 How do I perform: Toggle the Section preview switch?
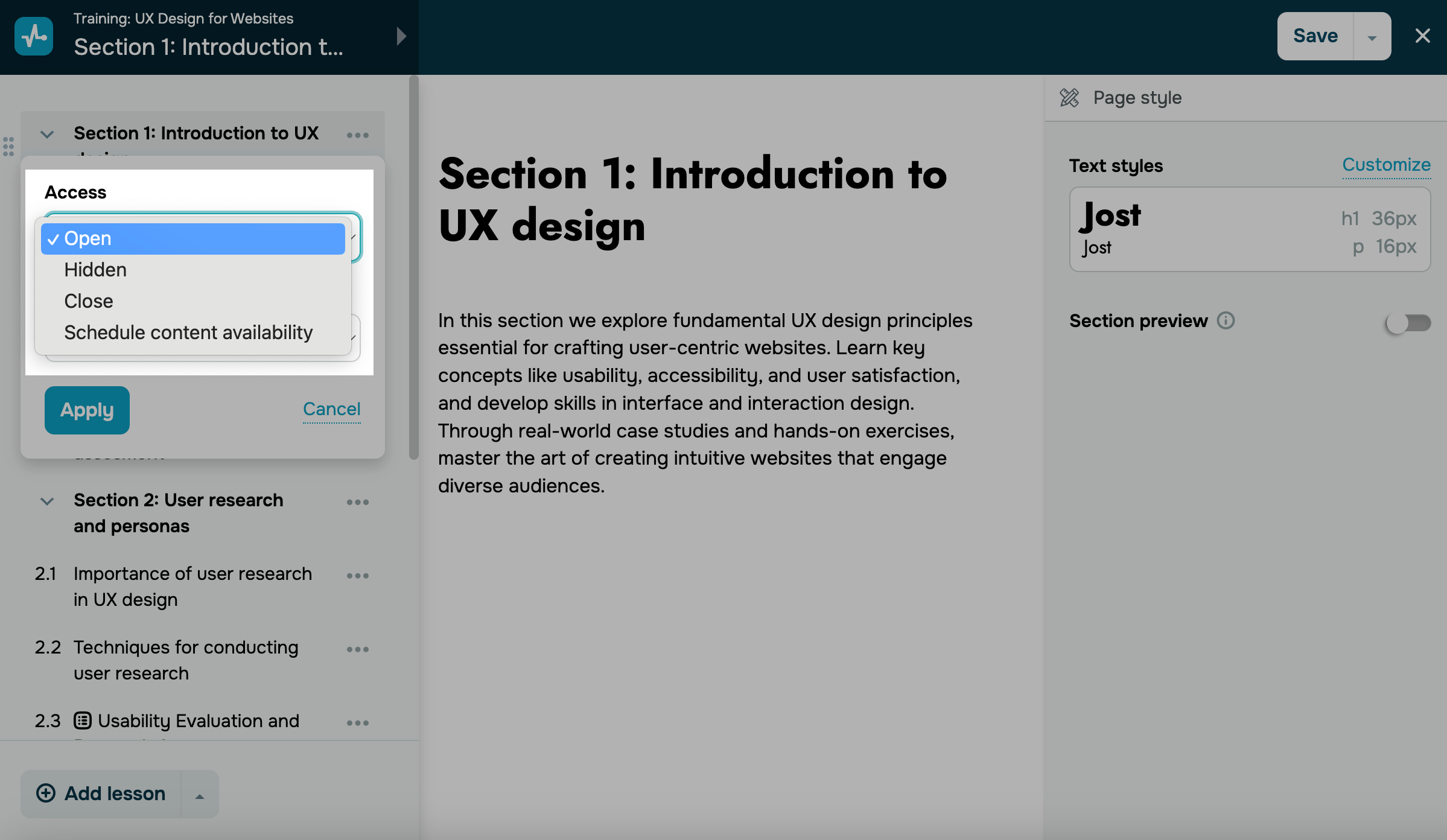pyautogui.click(x=1408, y=323)
